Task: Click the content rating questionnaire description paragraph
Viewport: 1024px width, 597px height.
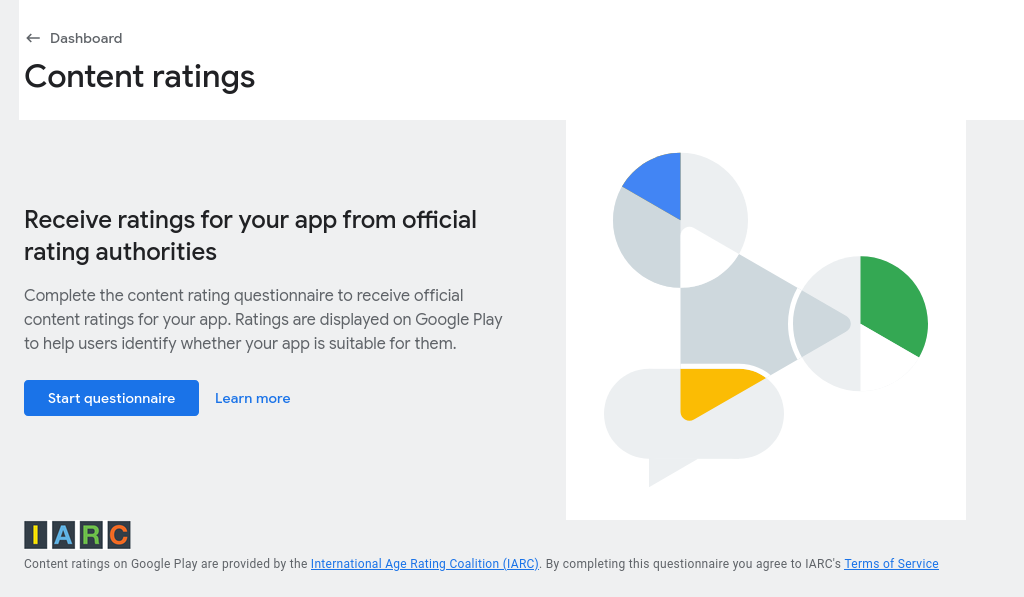Action: click(262, 320)
